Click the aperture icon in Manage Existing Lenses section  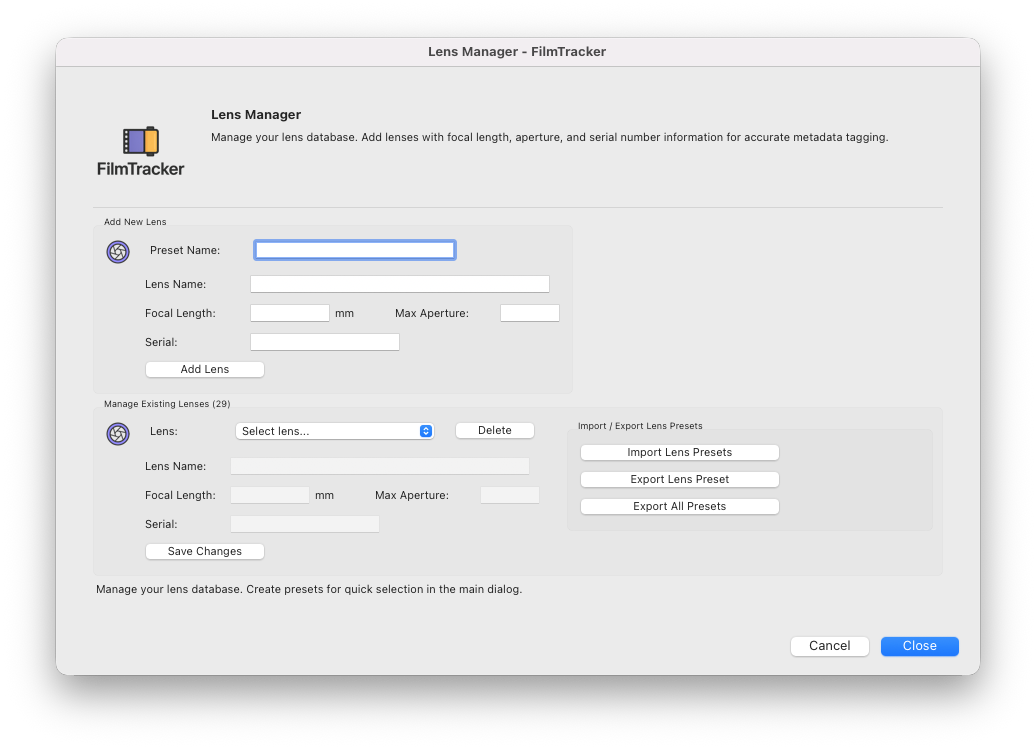click(x=118, y=434)
